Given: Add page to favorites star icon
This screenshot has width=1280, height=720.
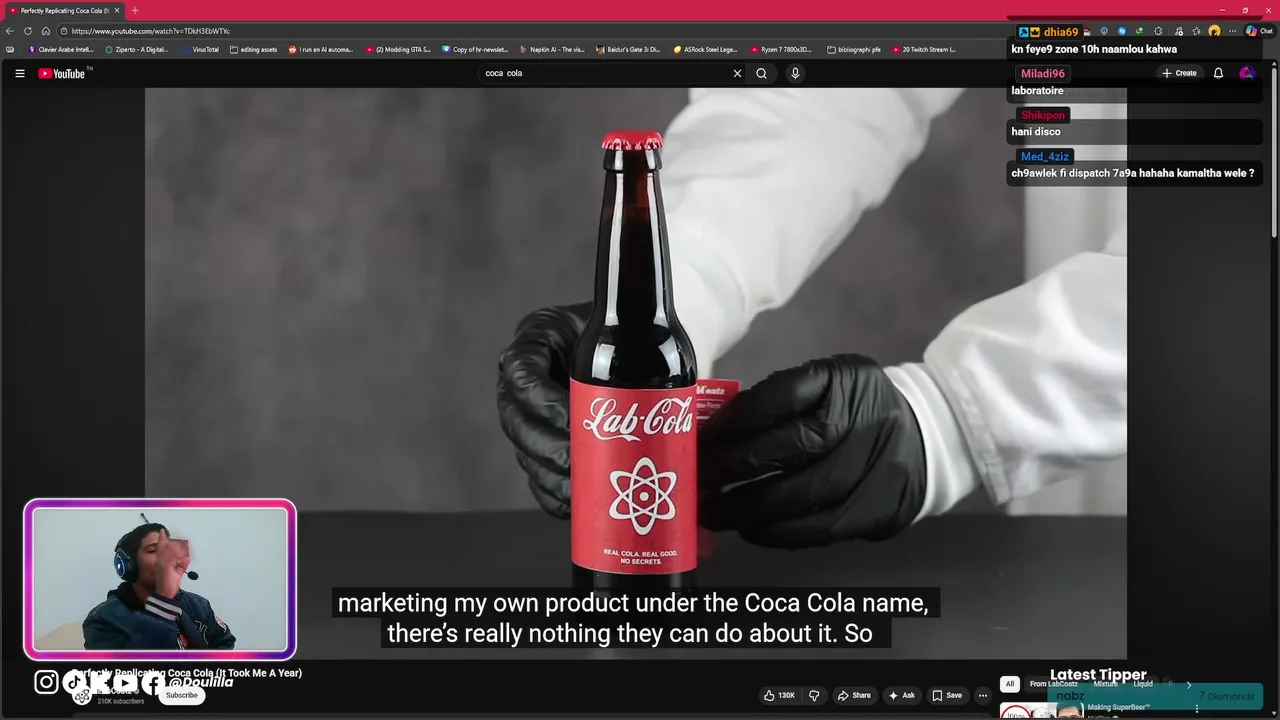Looking at the screenshot, I should pyautogui.click(x=1196, y=31).
